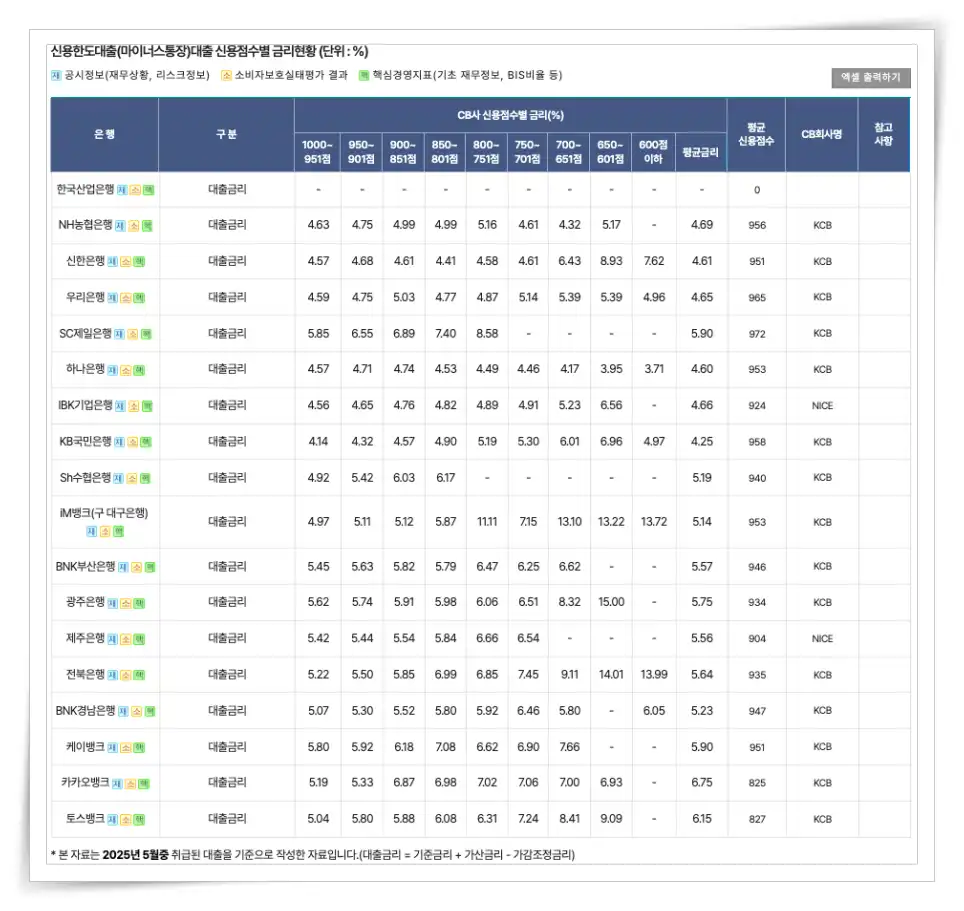This screenshot has height=911, width=964.
Task: Click 한국산업은행 green 핵 indicator icon
Action: tap(149, 191)
